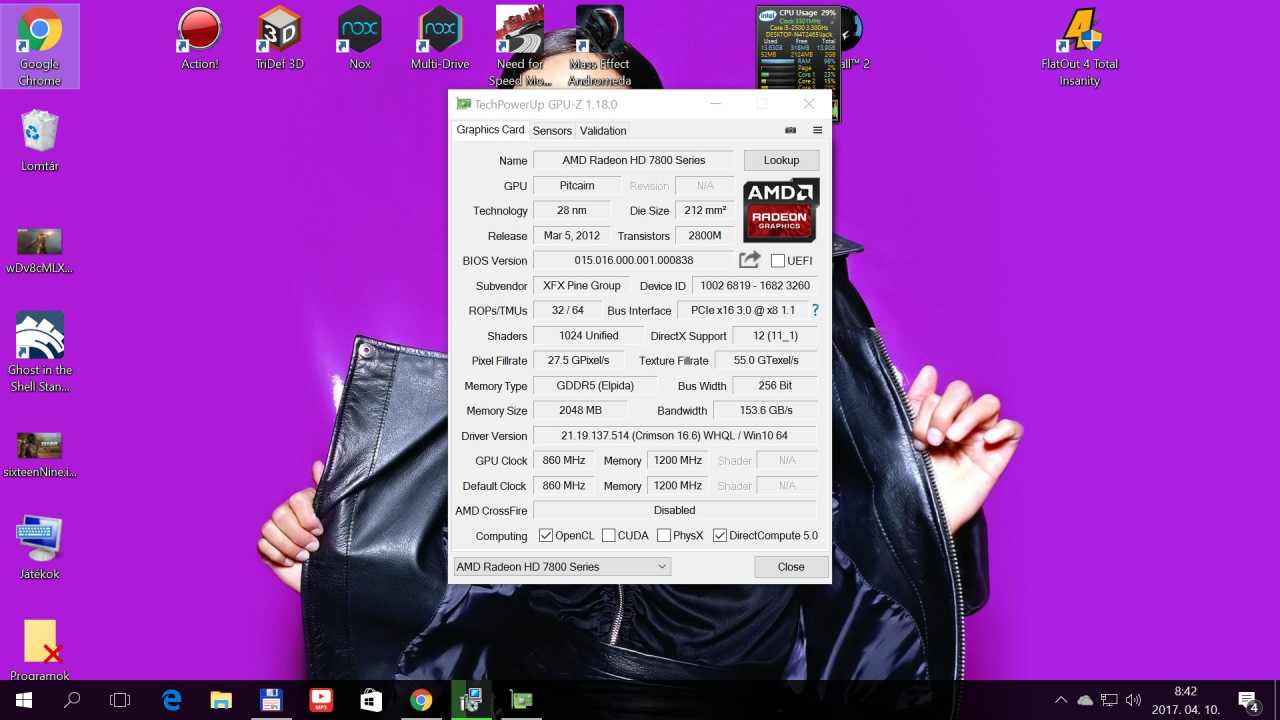Select the Multi-Drive desktop shortcut

[440, 40]
